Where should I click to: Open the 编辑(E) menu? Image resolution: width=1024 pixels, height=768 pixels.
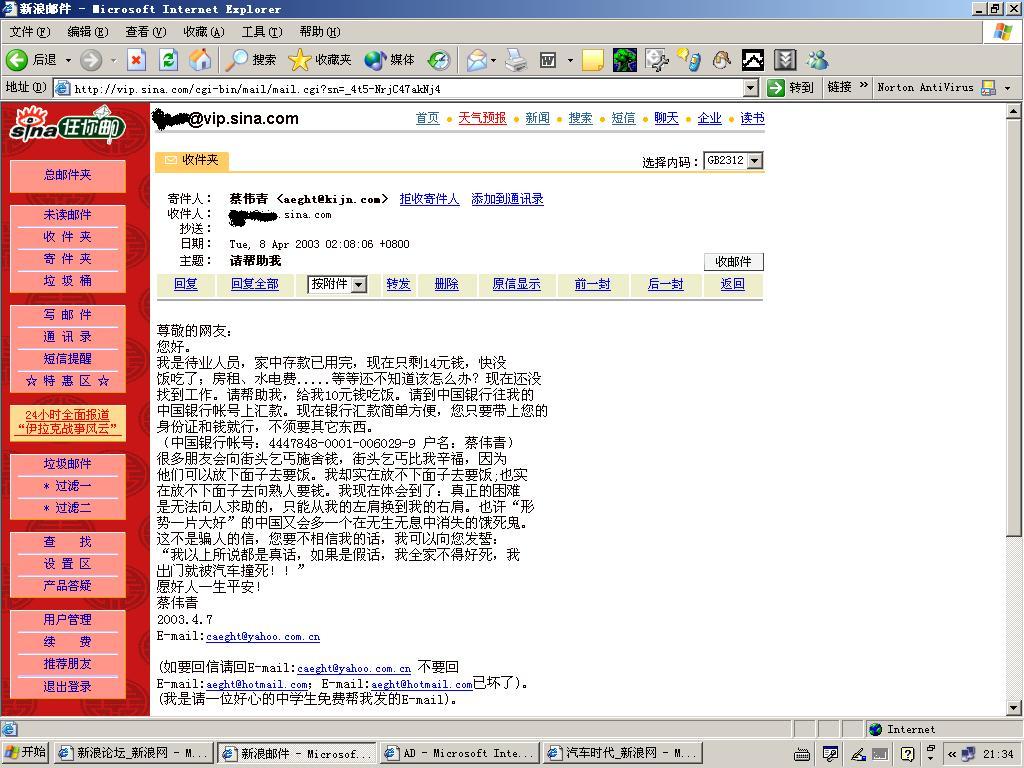(x=88, y=32)
